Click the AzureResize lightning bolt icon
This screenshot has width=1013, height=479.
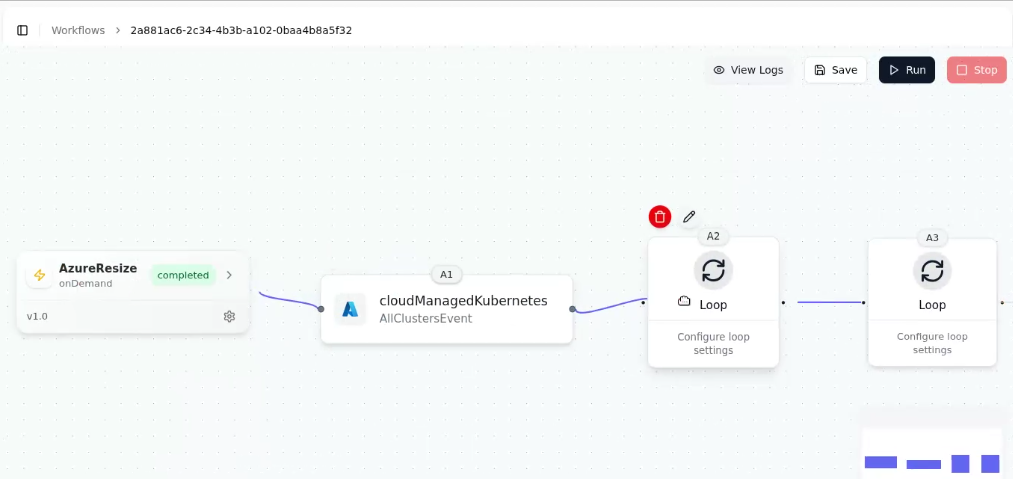[40, 275]
